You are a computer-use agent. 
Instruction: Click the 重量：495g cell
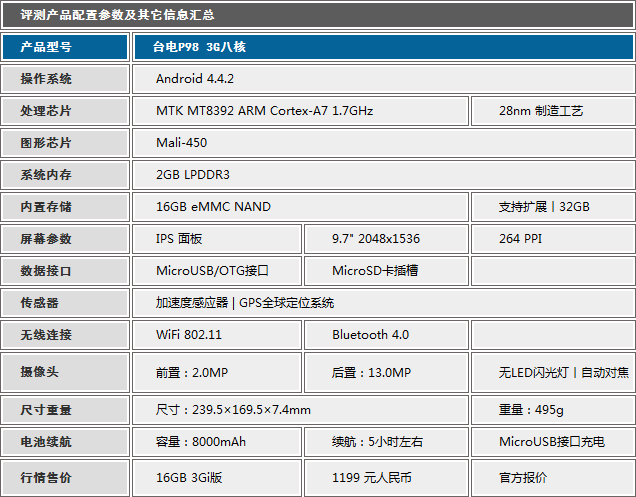coord(553,410)
